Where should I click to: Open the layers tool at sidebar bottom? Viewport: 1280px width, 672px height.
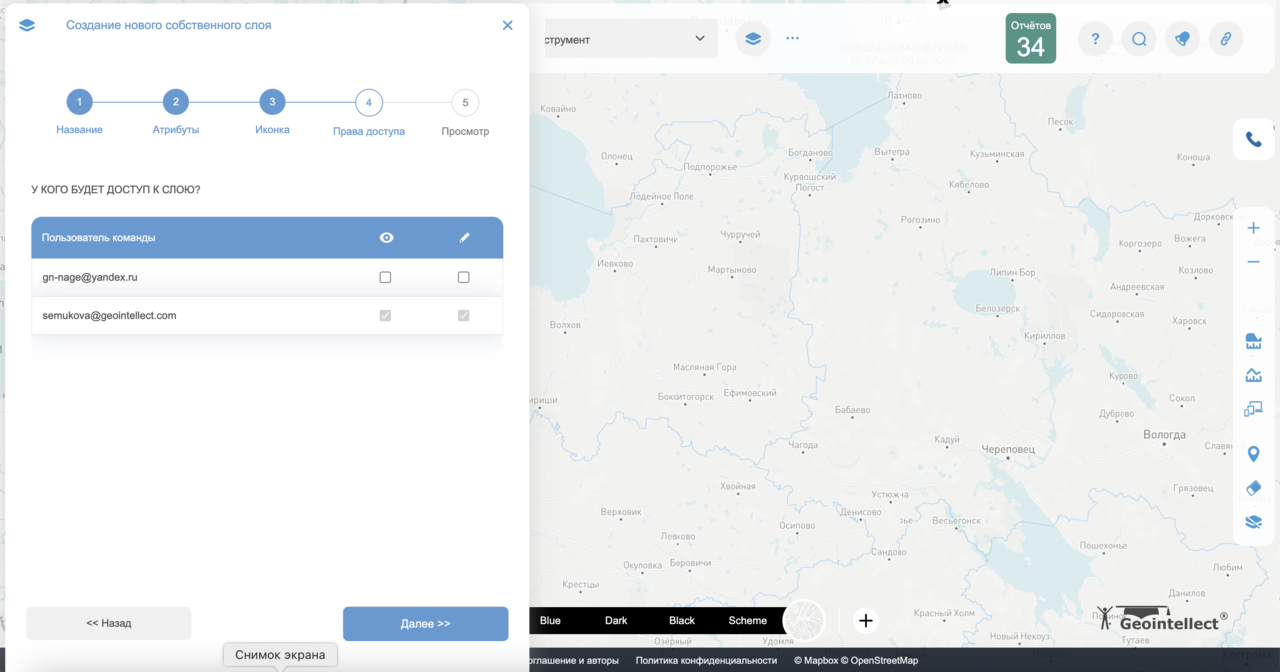1253,521
